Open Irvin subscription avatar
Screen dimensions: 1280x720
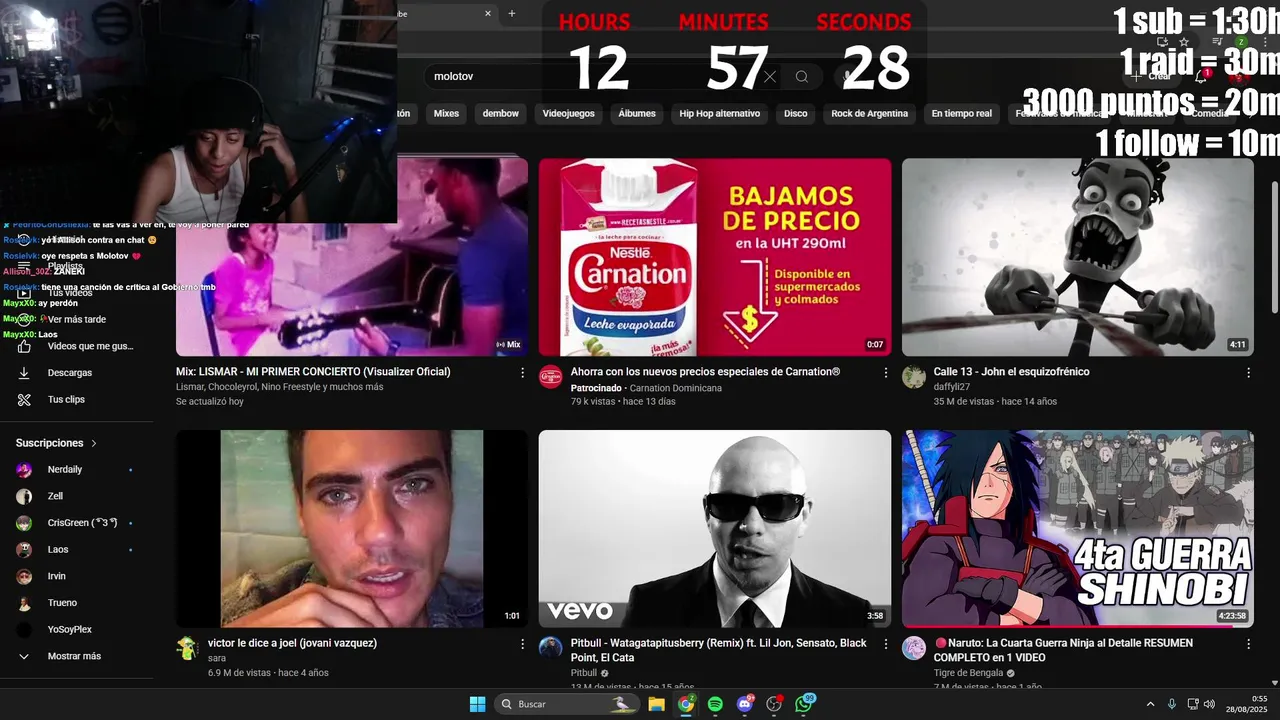24,576
